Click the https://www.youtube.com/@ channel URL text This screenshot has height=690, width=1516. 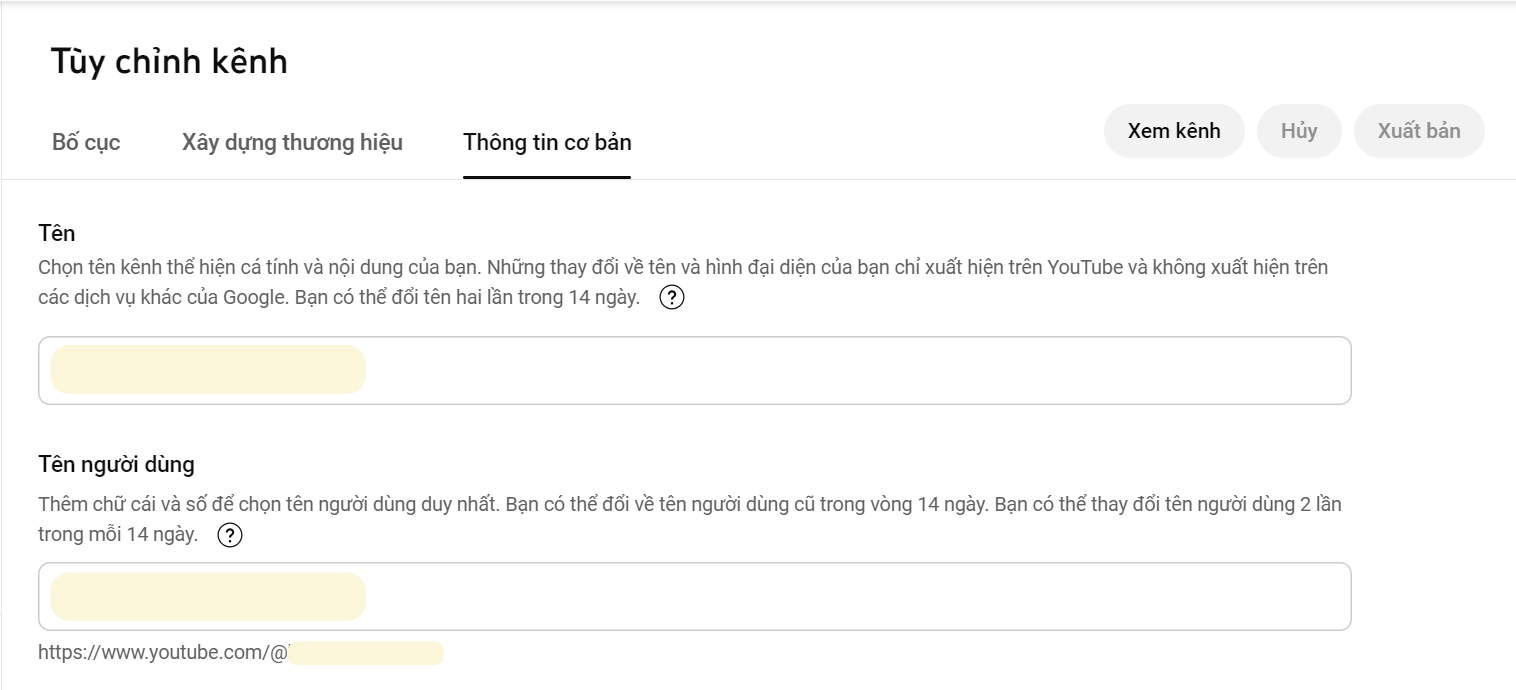point(164,653)
